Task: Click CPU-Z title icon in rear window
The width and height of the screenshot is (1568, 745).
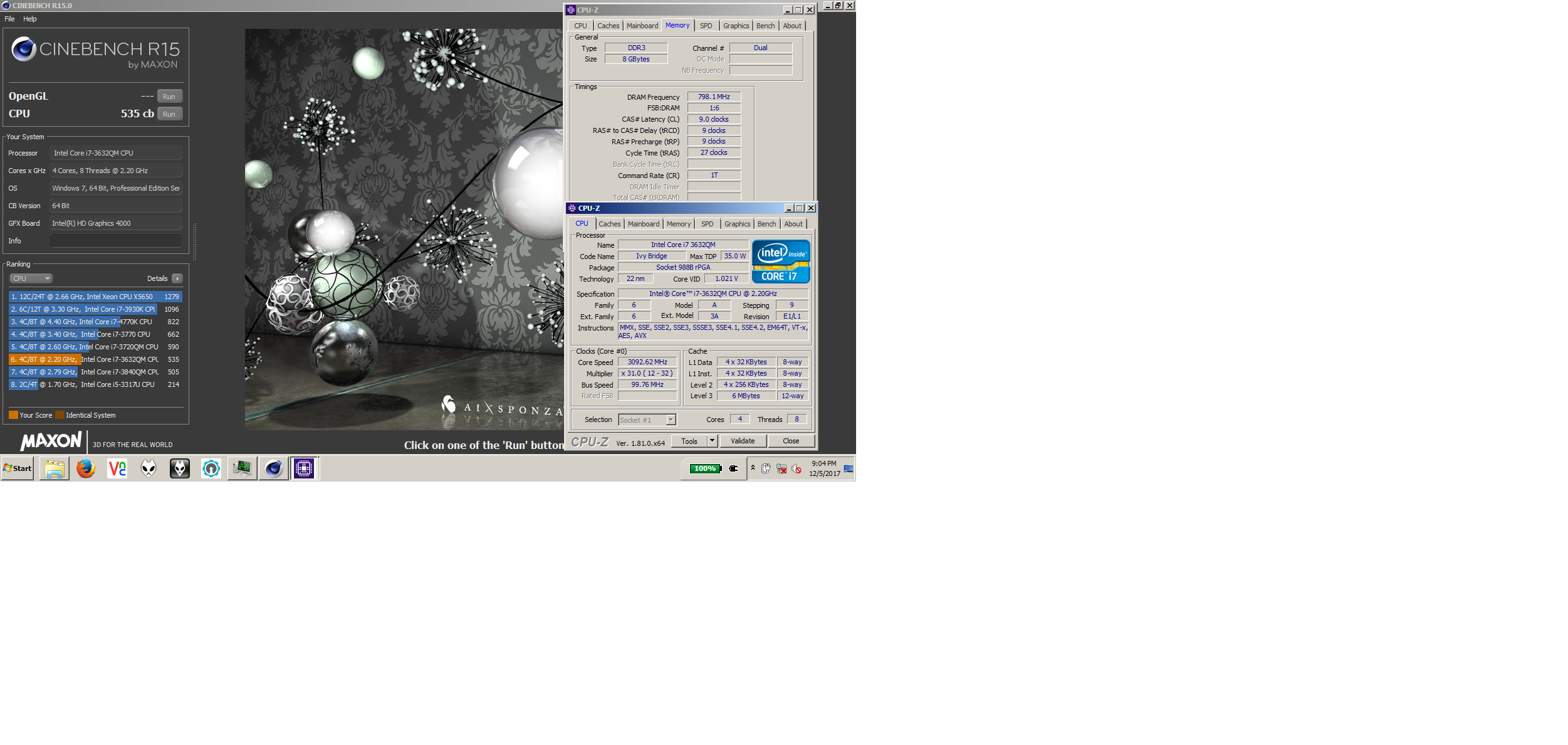Action: pyautogui.click(x=570, y=10)
